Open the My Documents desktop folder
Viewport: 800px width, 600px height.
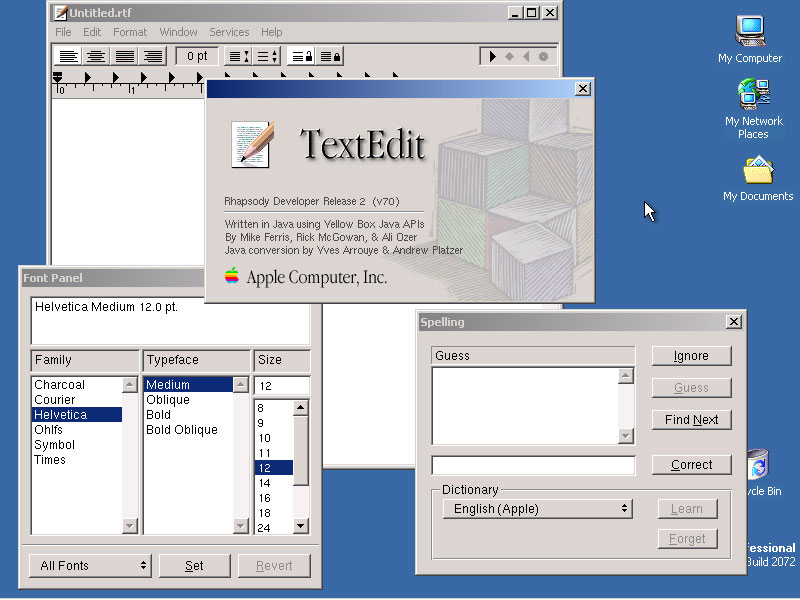pyautogui.click(x=758, y=179)
